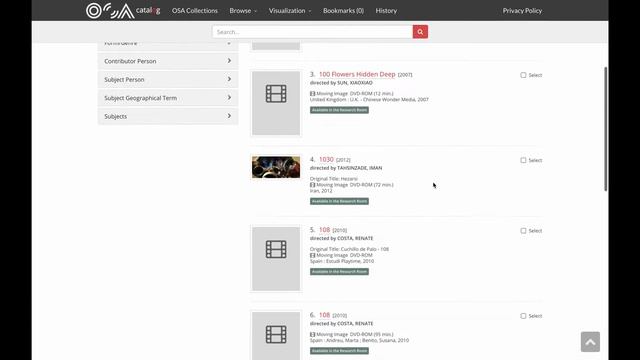
Task: Tick Select checkbox for 100 Flowers Hidden Deep
Action: coord(523,75)
